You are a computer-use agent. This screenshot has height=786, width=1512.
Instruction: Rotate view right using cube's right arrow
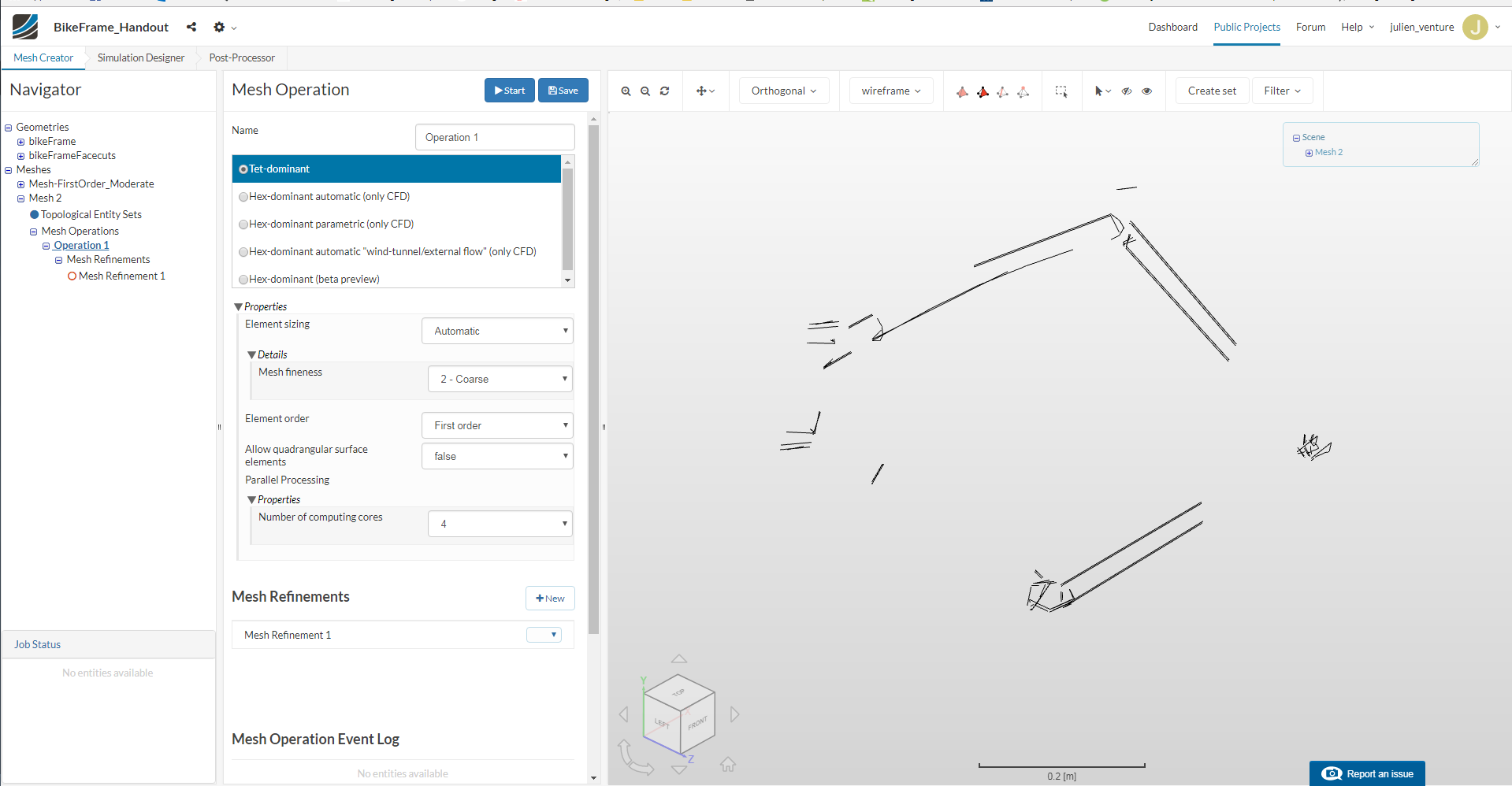pos(734,714)
